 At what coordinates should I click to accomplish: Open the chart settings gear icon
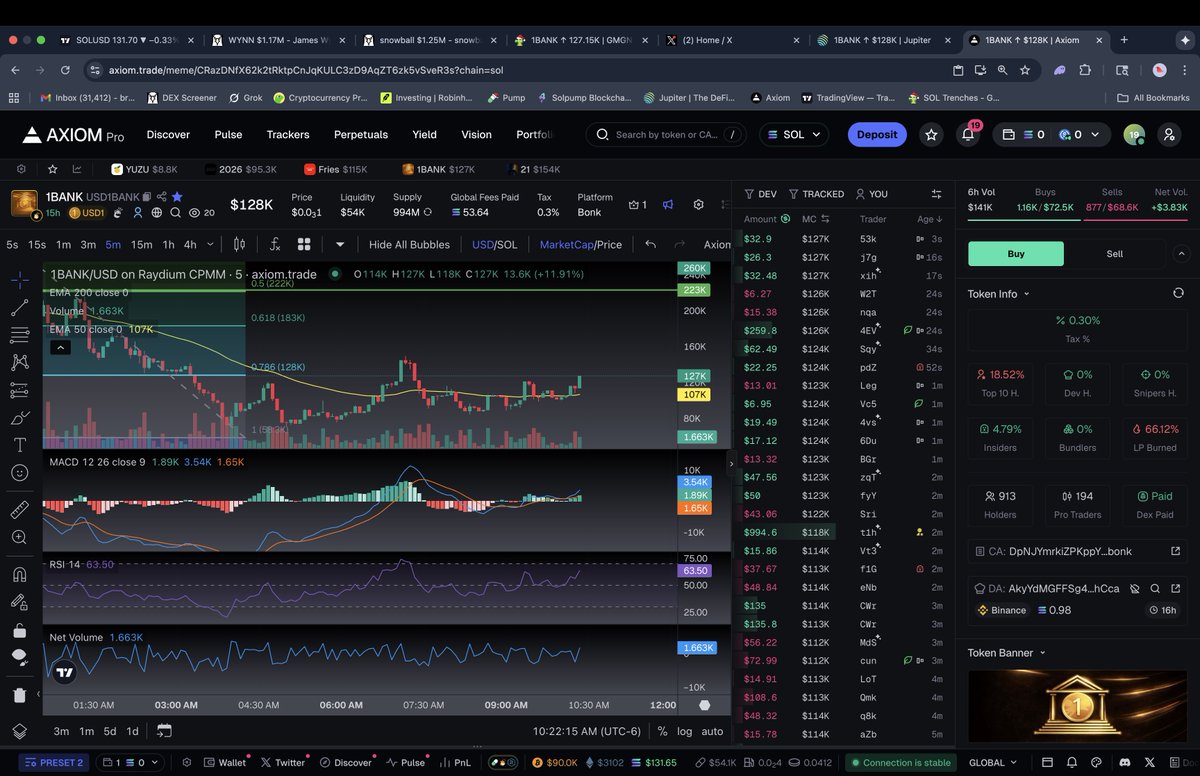pos(698,204)
